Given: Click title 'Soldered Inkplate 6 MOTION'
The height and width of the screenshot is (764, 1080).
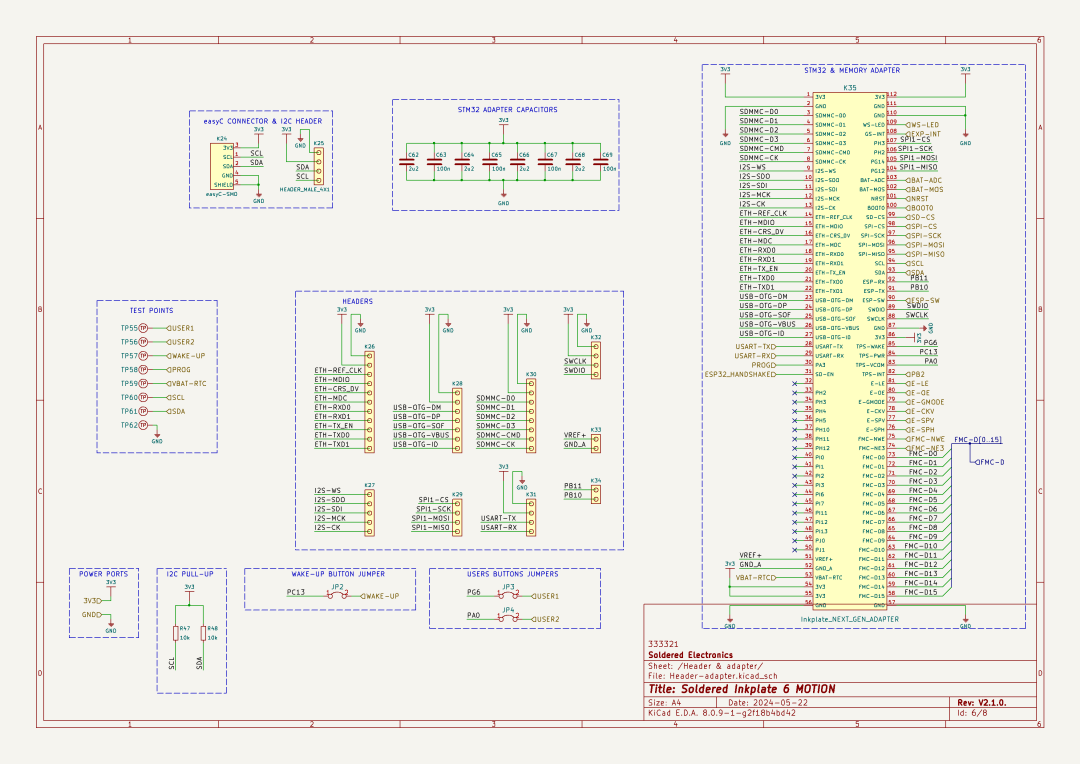Looking at the screenshot, I should coord(742,690).
